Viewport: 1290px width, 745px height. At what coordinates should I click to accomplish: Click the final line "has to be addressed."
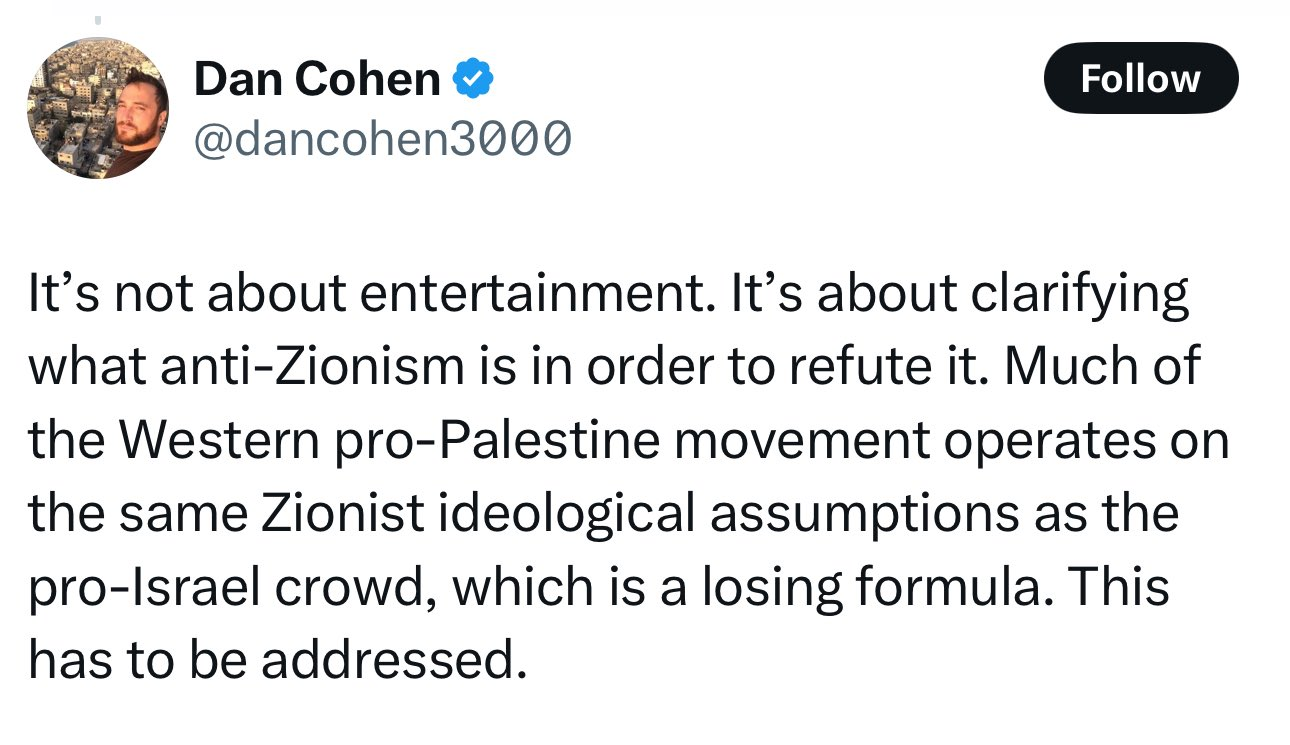tap(277, 659)
